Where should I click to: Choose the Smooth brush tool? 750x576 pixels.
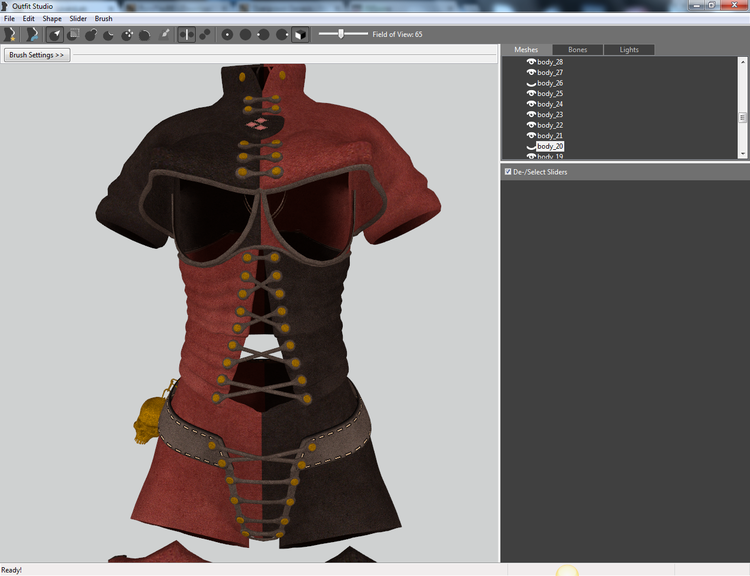(x=145, y=34)
